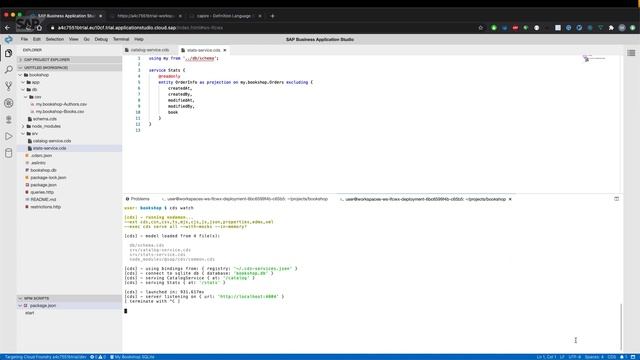
Task: Open package.json in the file tree
Action: [43, 185]
